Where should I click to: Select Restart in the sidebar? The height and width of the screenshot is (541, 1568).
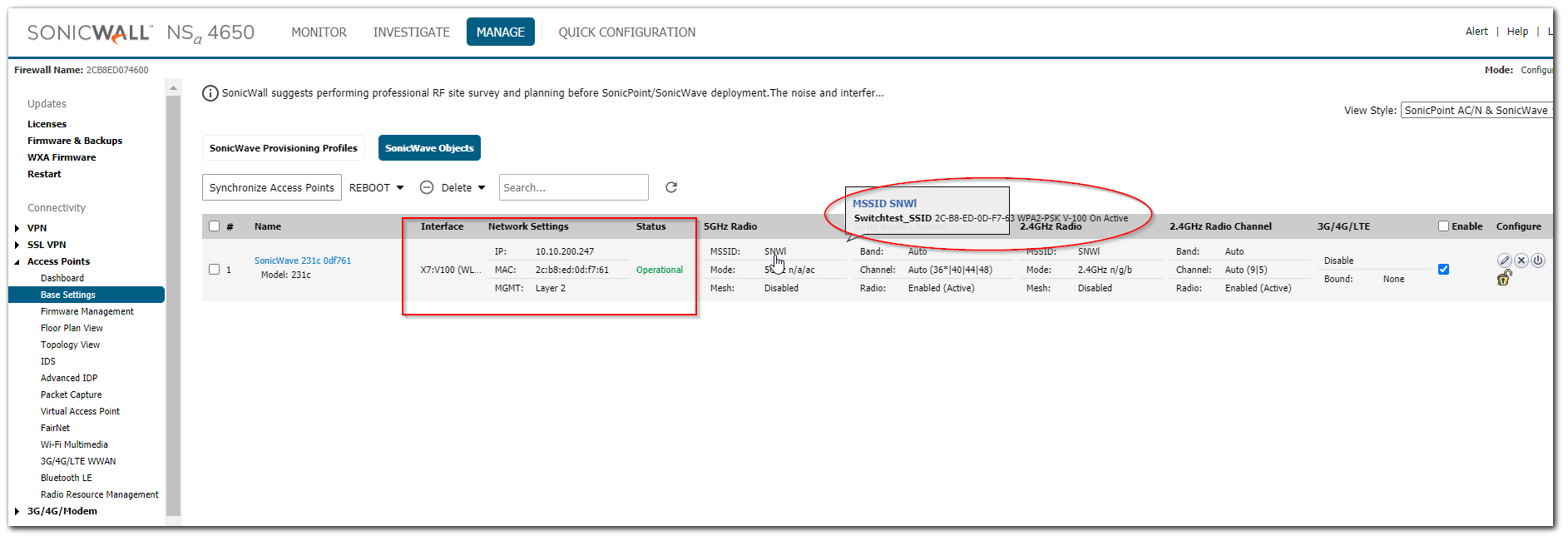[x=44, y=174]
